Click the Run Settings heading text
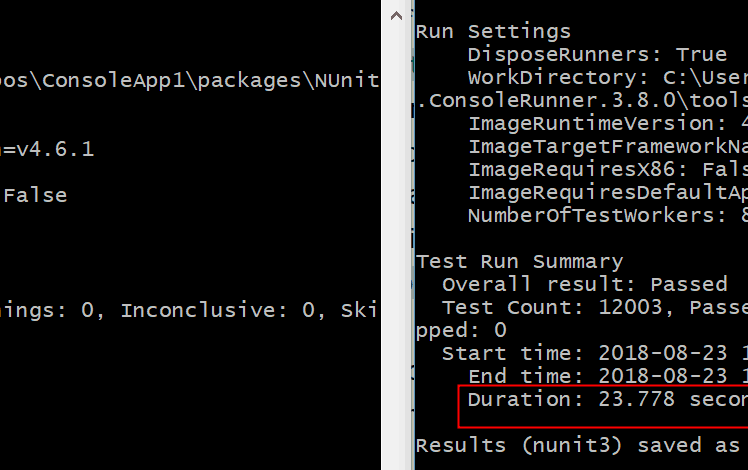This screenshot has width=748, height=470. (493, 32)
